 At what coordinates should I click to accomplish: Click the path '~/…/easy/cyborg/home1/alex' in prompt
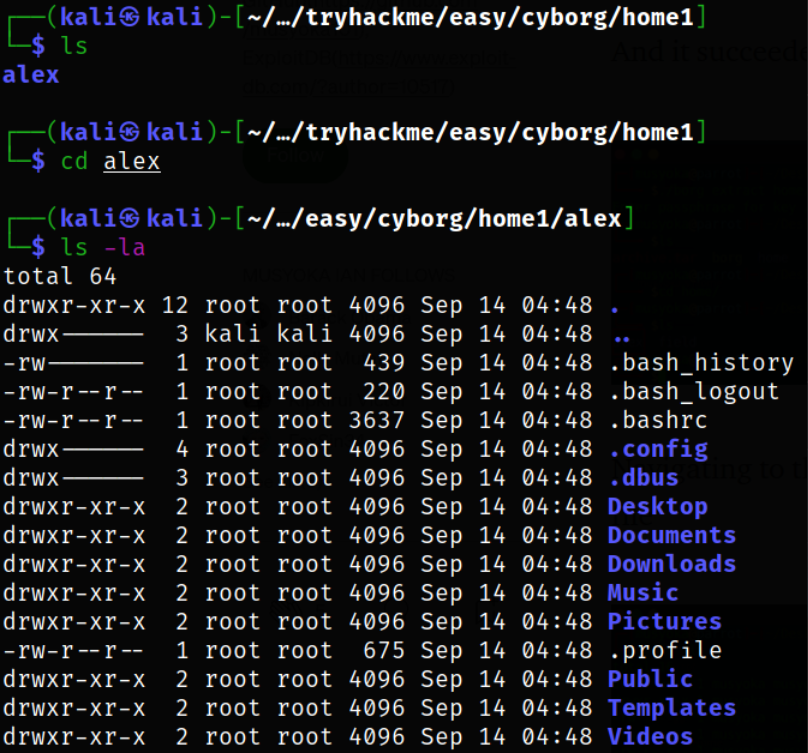click(x=434, y=219)
